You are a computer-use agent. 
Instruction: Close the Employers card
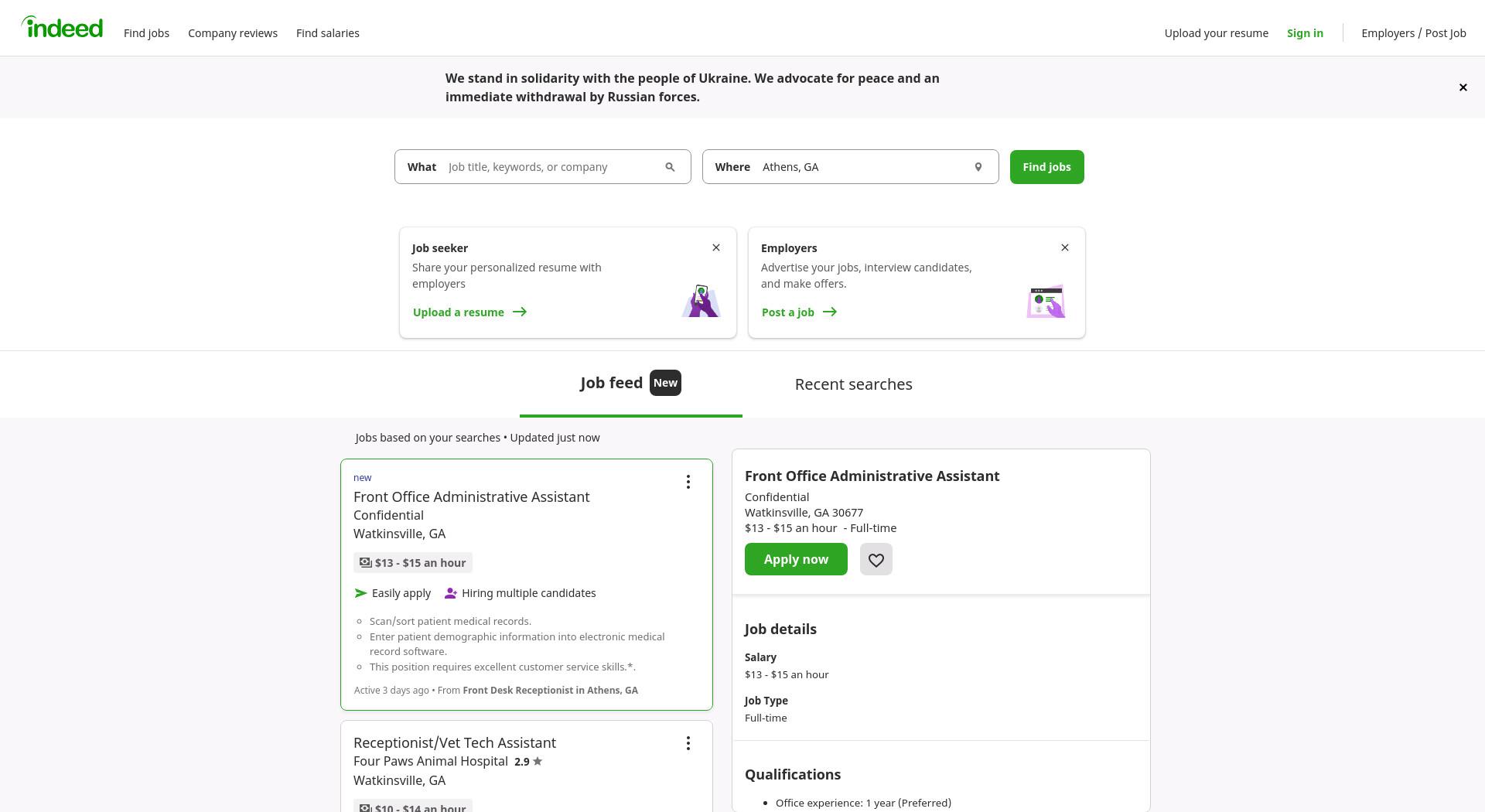tap(1065, 247)
